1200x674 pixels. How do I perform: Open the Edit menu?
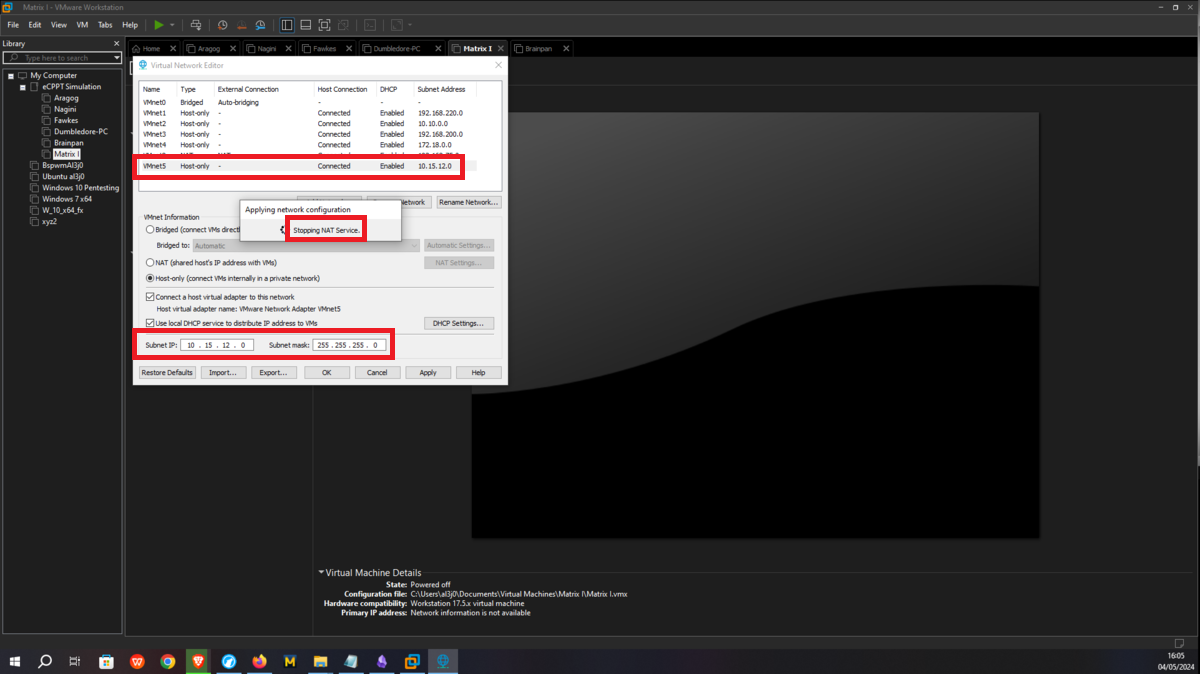pos(35,24)
